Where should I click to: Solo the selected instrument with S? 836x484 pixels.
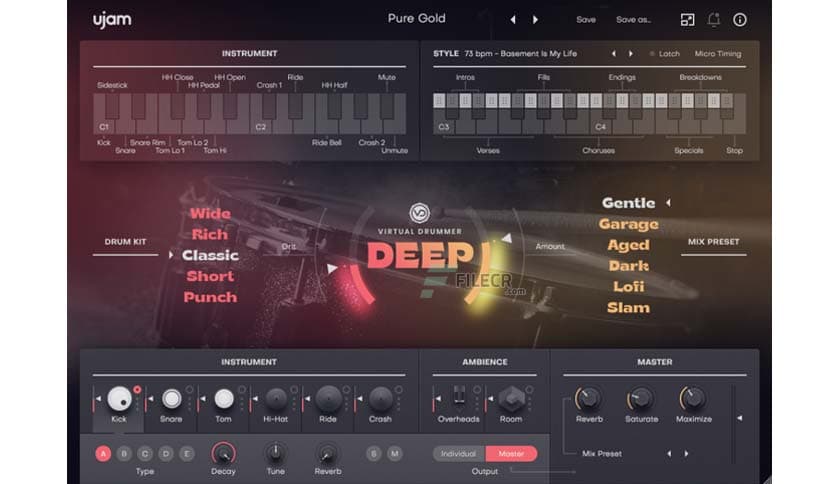pos(374,454)
